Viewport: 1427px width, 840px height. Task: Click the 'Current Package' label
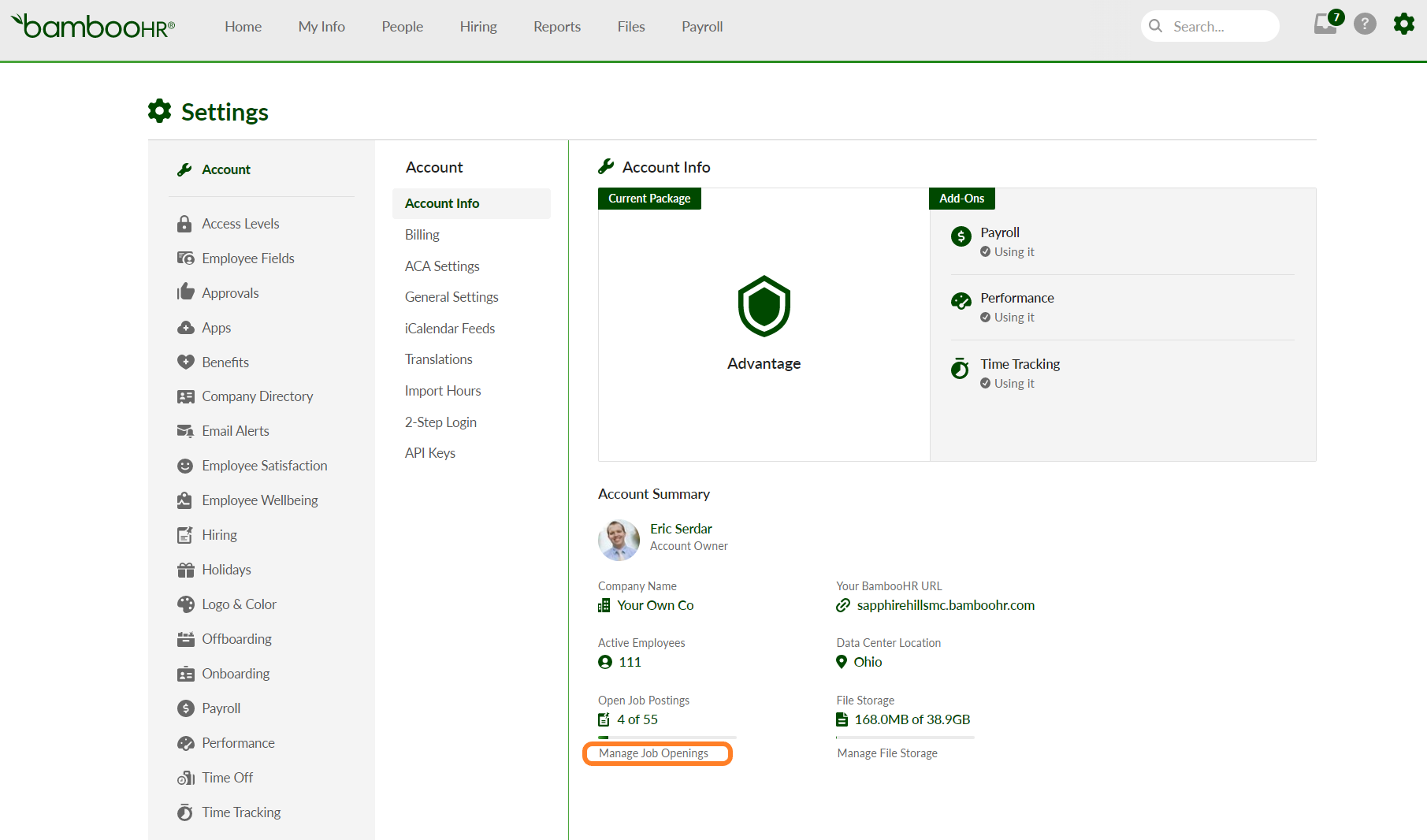[649, 199]
